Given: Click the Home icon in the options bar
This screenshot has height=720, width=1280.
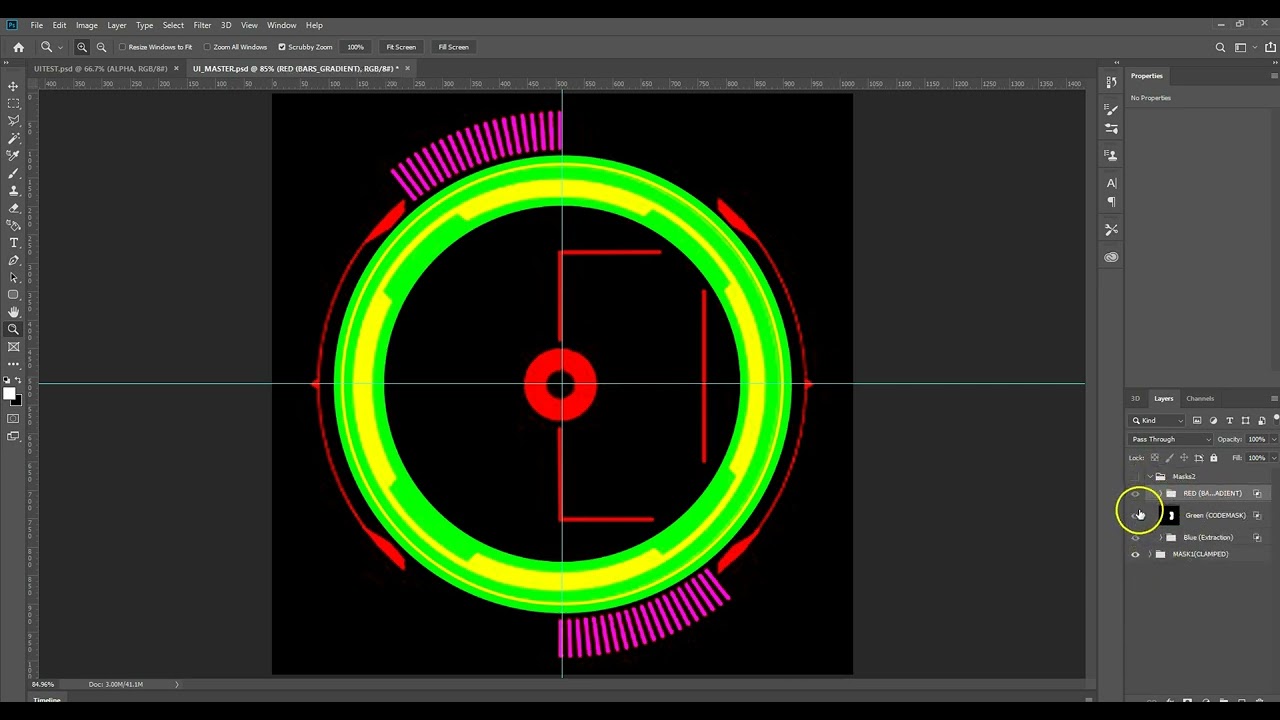Looking at the screenshot, I should pos(18,47).
